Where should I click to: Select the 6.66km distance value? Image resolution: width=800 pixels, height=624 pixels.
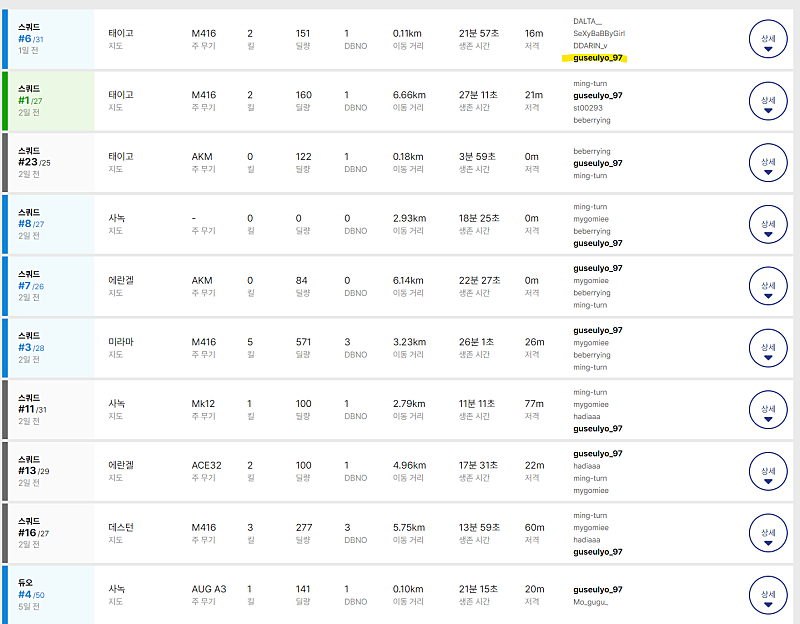tap(409, 95)
